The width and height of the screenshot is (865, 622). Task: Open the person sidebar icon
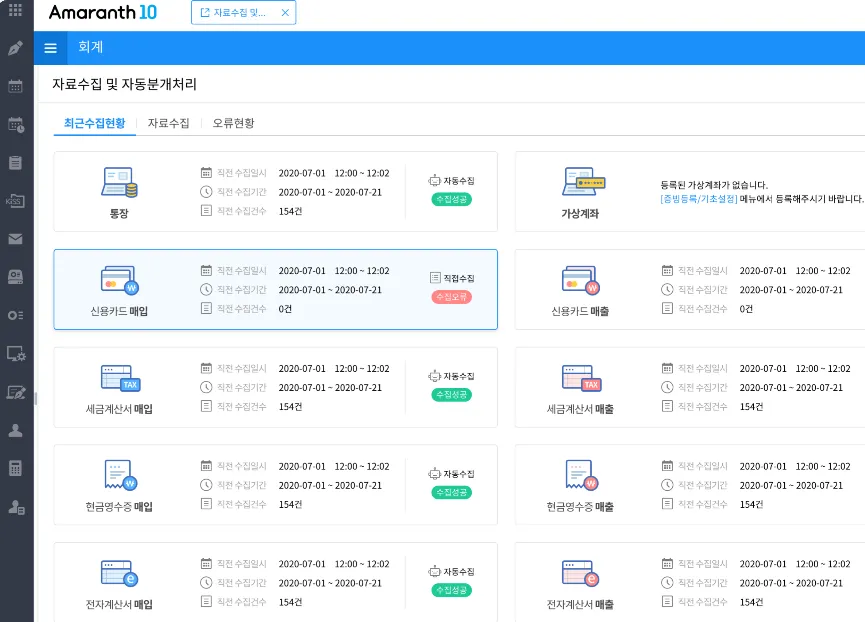coord(15,430)
